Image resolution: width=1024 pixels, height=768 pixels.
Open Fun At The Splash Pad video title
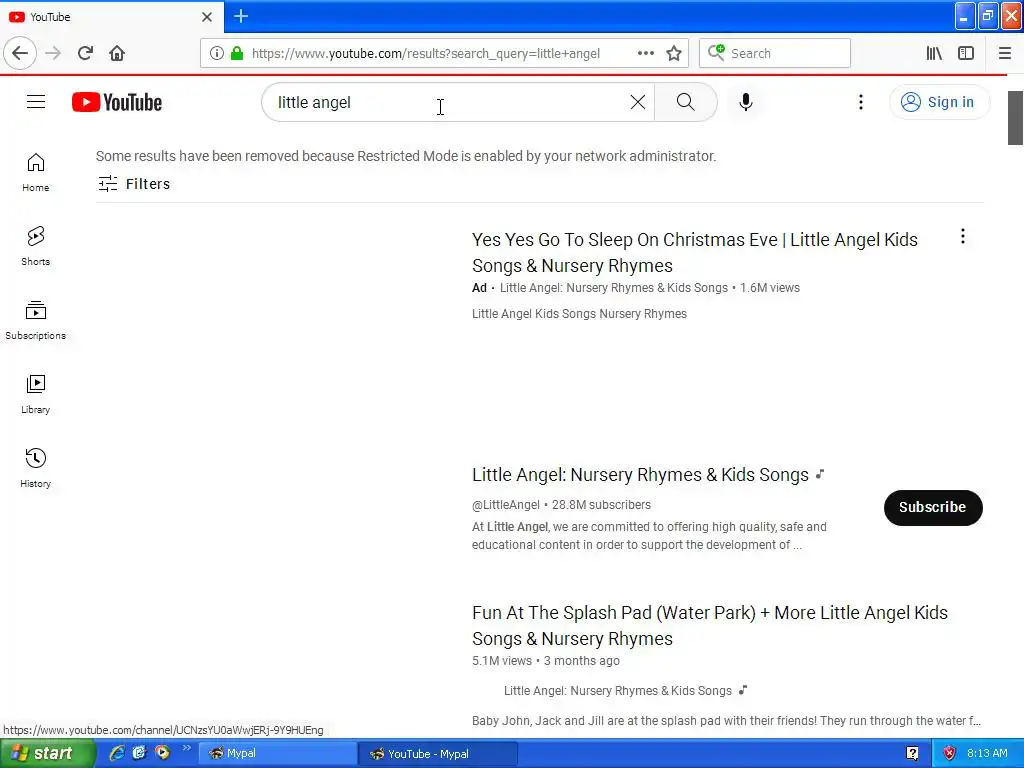[x=710, y=626]
